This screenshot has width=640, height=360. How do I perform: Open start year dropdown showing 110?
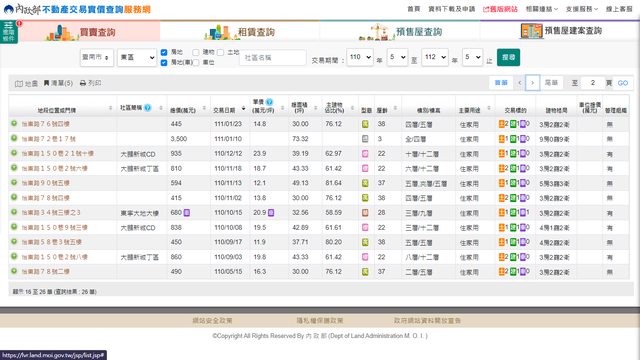pyautogui.click(x=360, y=58)
